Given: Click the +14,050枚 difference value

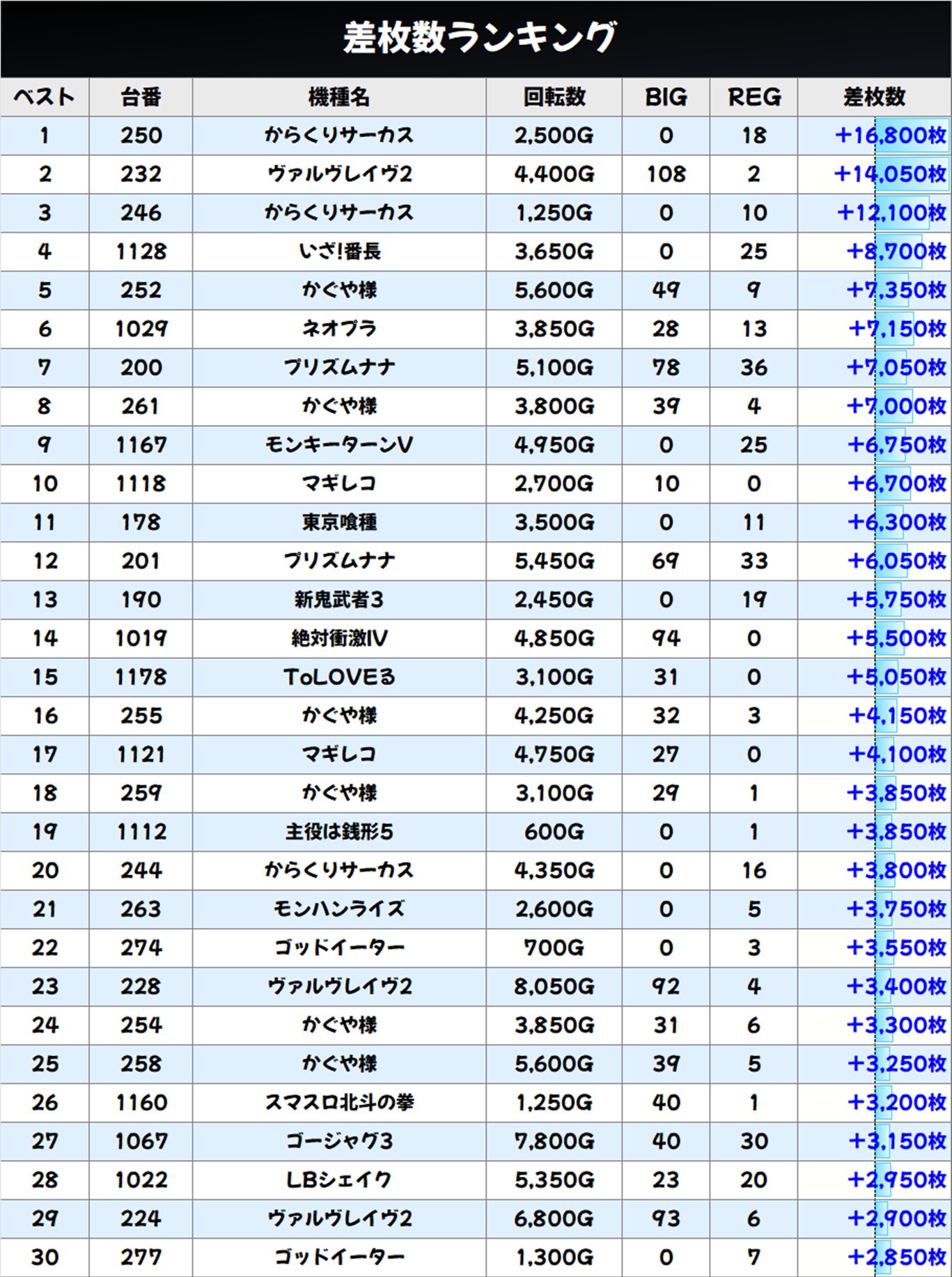Looking at the screenshot, I should (890, 174).
